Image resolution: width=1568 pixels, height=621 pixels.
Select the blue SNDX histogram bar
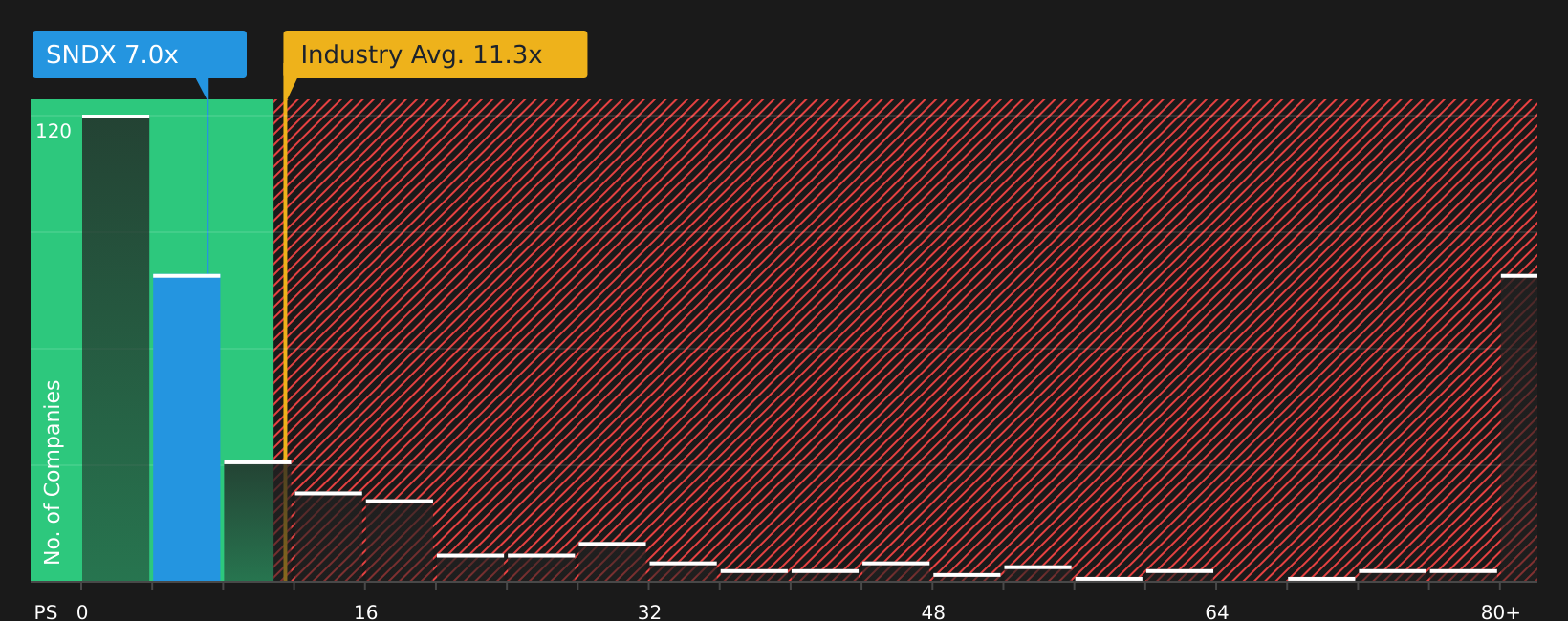[186, 428]
